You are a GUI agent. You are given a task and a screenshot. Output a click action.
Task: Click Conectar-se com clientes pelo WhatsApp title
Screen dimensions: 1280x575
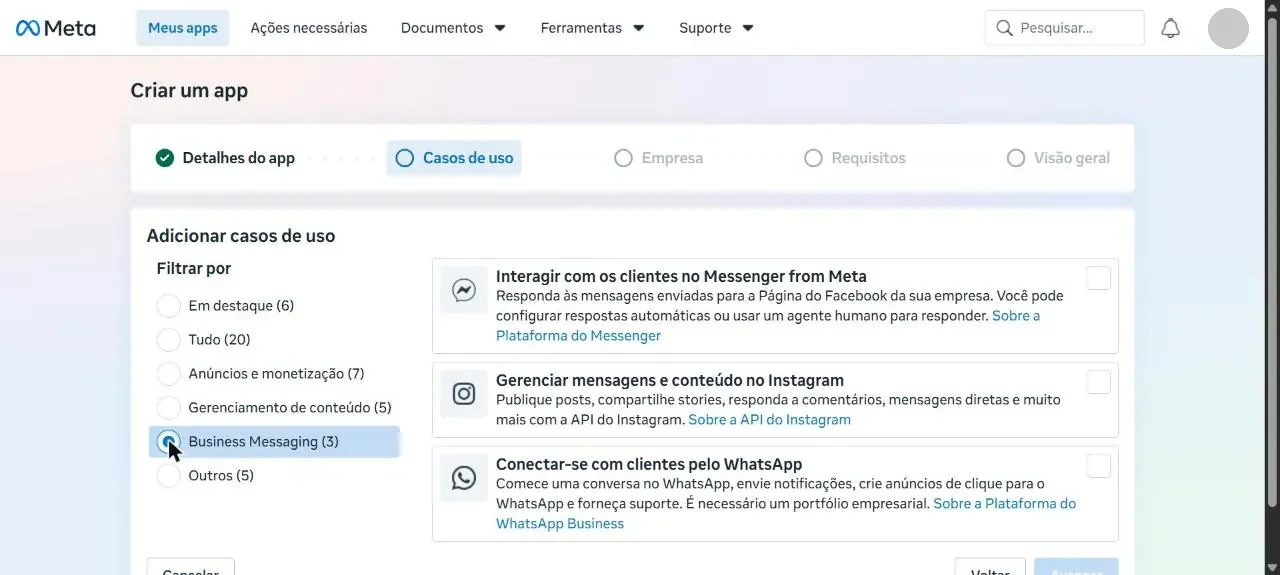[649, 464]
